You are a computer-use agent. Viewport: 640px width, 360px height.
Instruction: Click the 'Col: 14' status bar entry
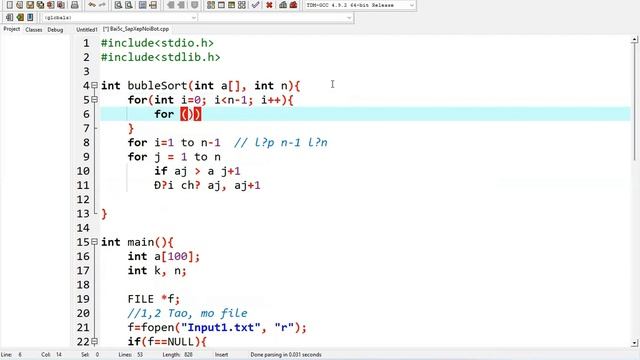[x=51, y=355]
